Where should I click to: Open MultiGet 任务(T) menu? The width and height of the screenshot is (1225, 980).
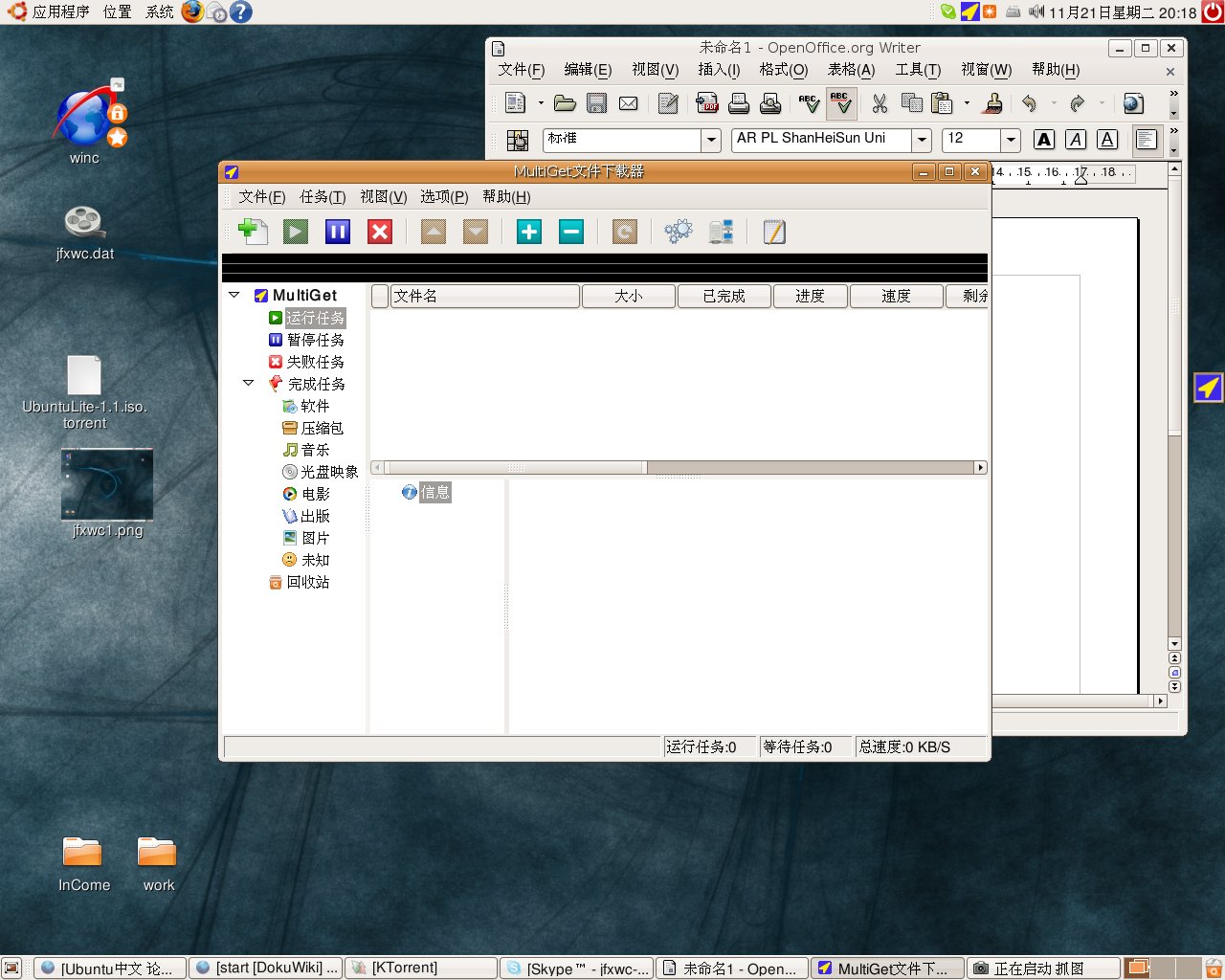pyautogui.click(x=323, y=197)
